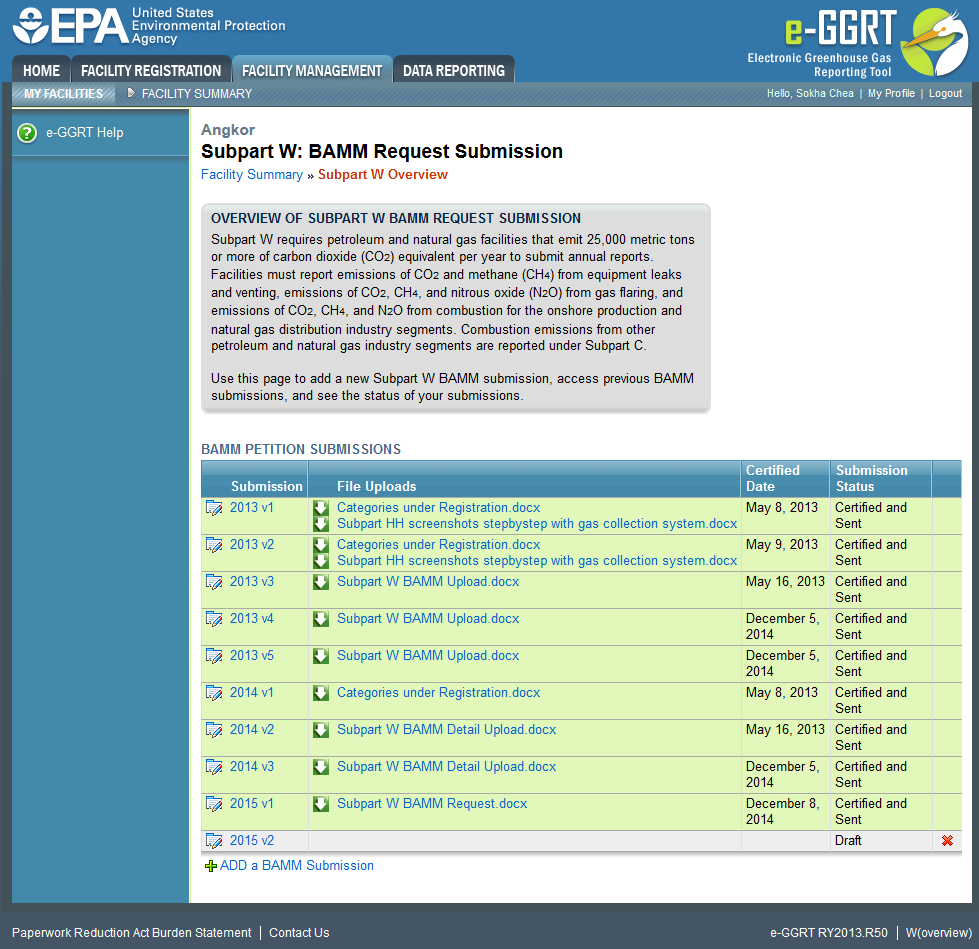Download Categories under Registration.docx for 2013 v1

click(x=321, y=507)
